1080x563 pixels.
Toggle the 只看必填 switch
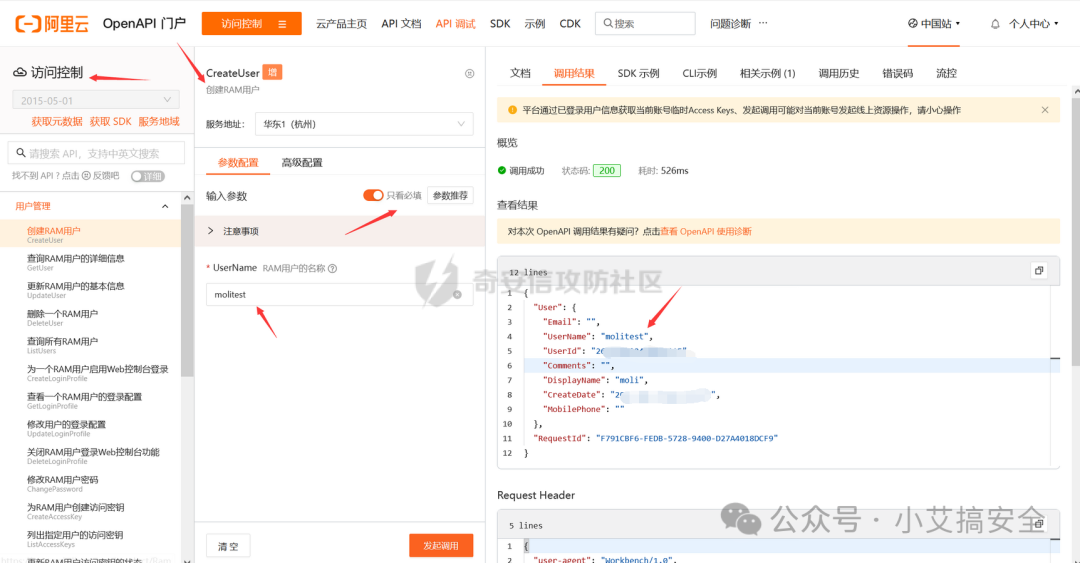coord(373,196)
